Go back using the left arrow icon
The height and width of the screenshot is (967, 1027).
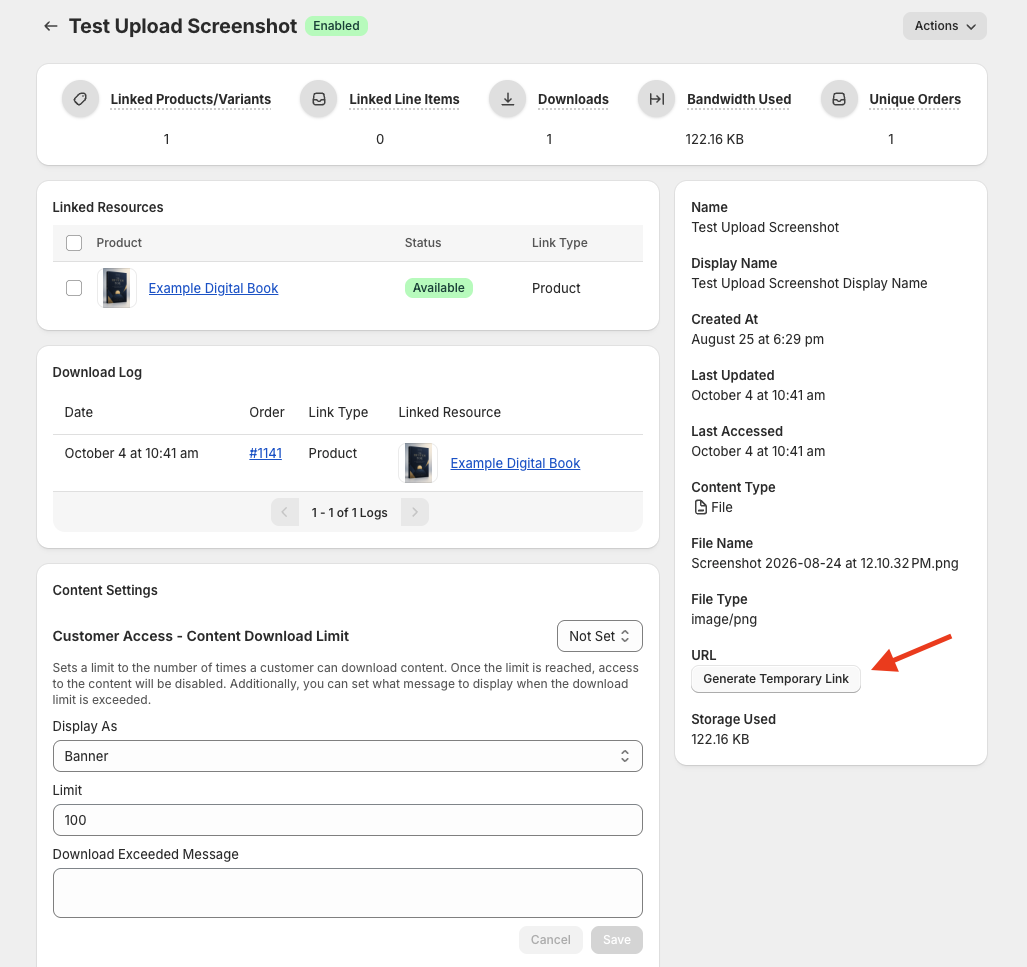[50, 26]
